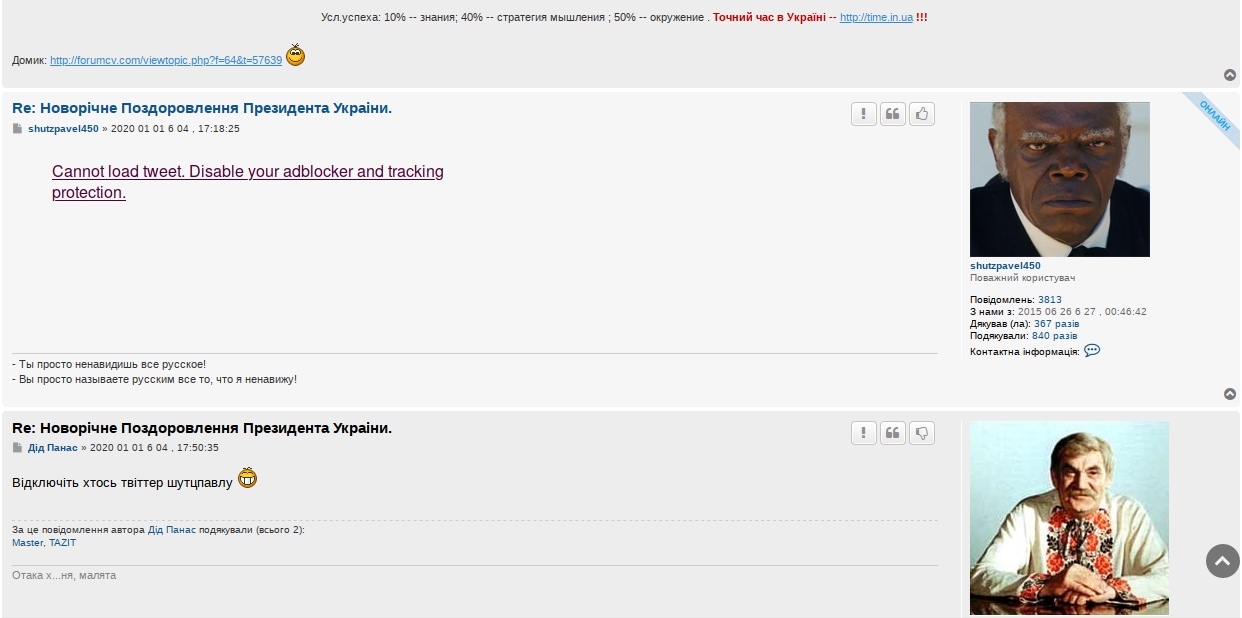Click the '367 разів' thanks-given link

point(1056,324)
